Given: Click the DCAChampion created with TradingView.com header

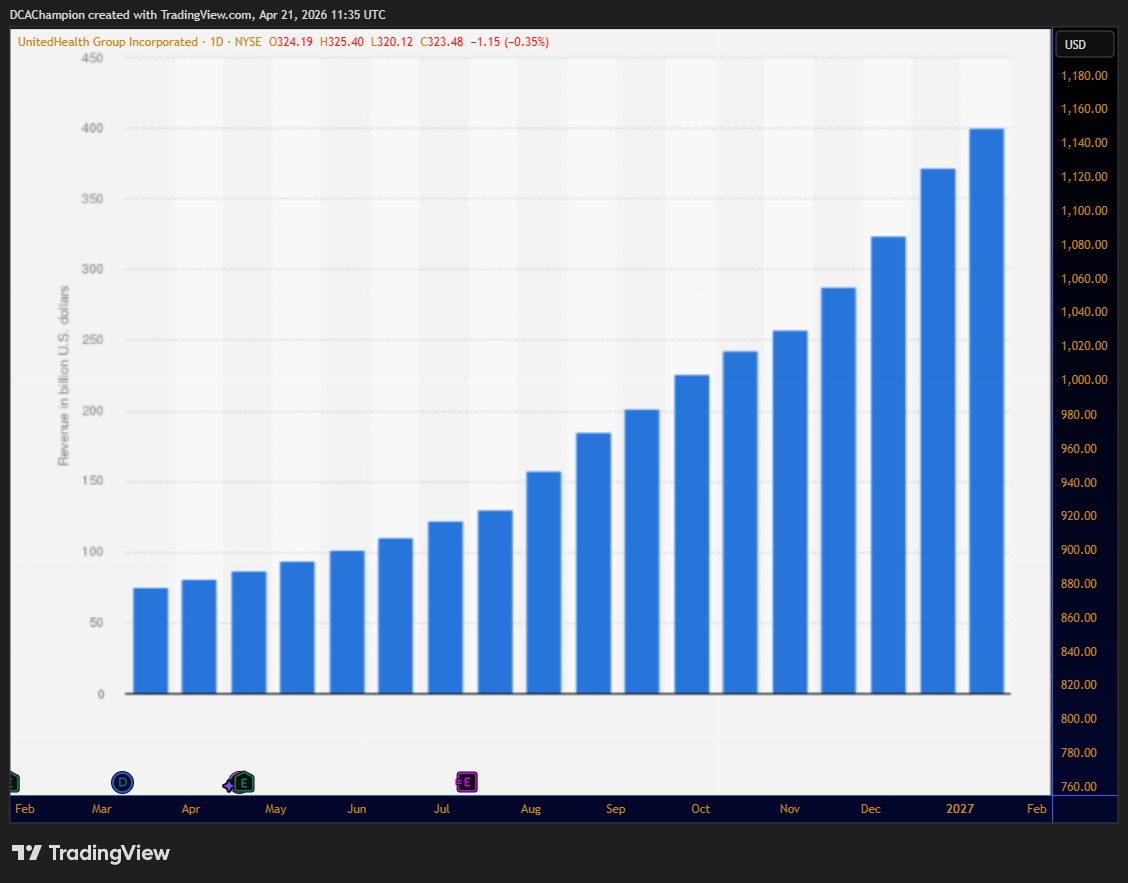Looking at the screenshot, I should [x=198, y=14].
